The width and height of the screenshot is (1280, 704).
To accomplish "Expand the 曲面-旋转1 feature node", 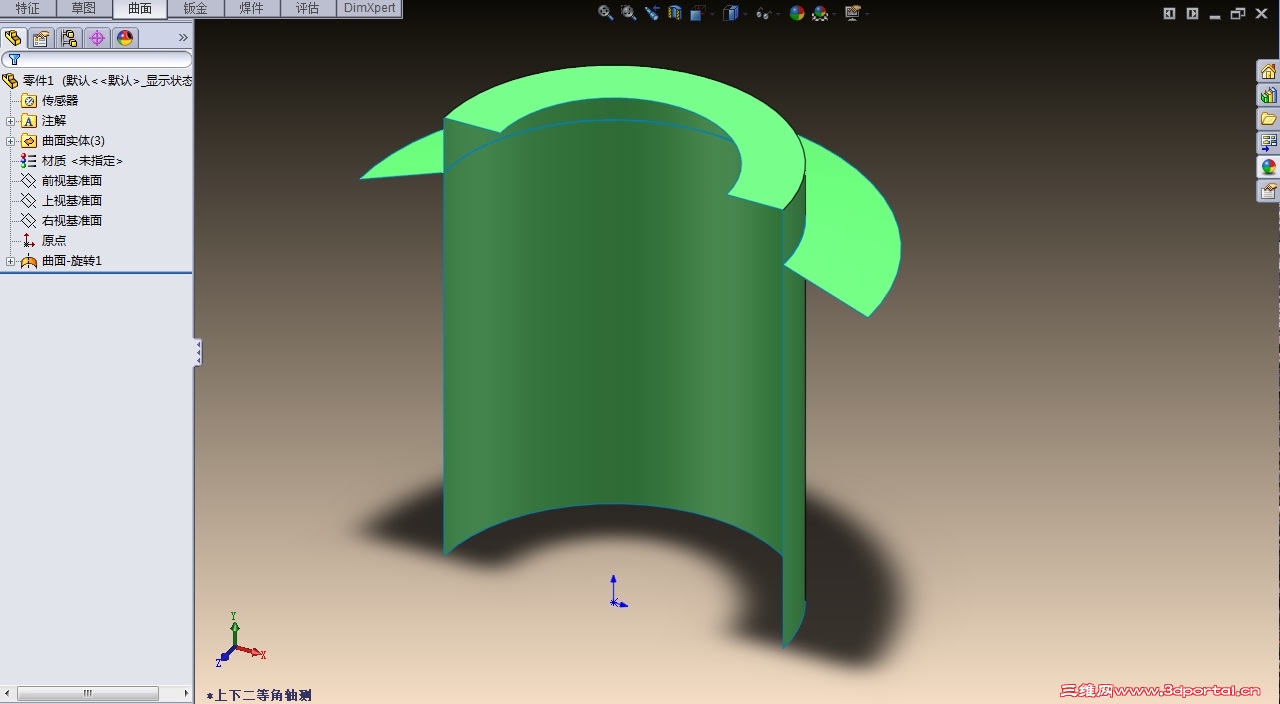I will pos(10,261).
